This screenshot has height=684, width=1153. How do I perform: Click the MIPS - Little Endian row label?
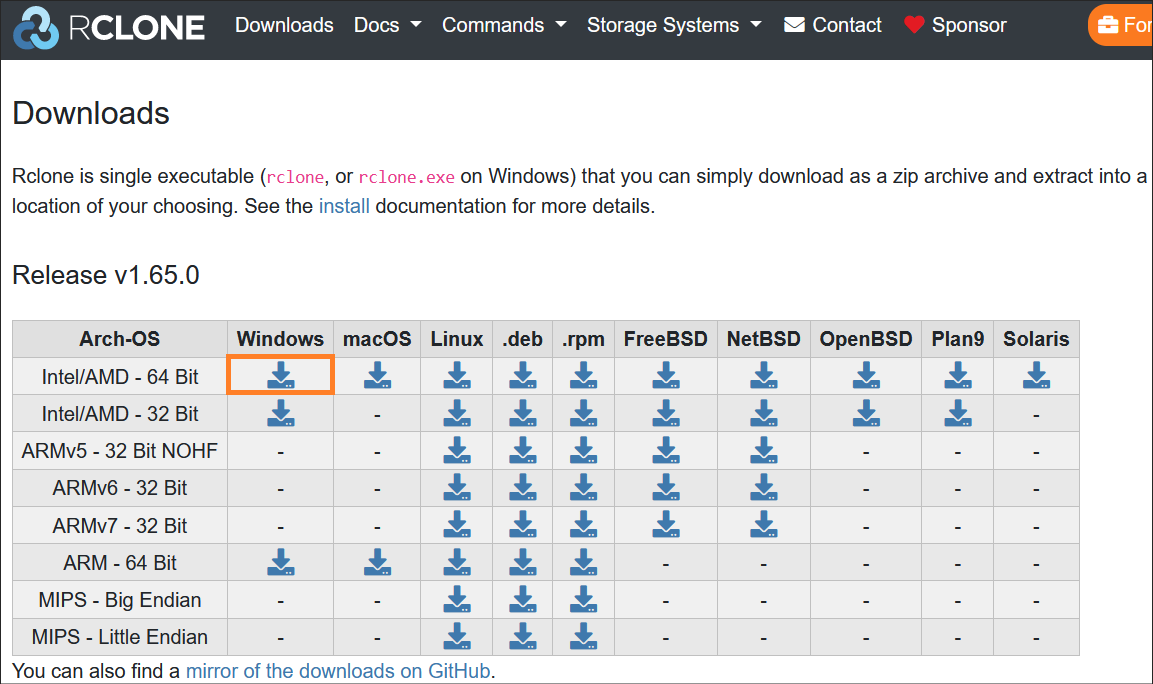[x=120, y=637]
